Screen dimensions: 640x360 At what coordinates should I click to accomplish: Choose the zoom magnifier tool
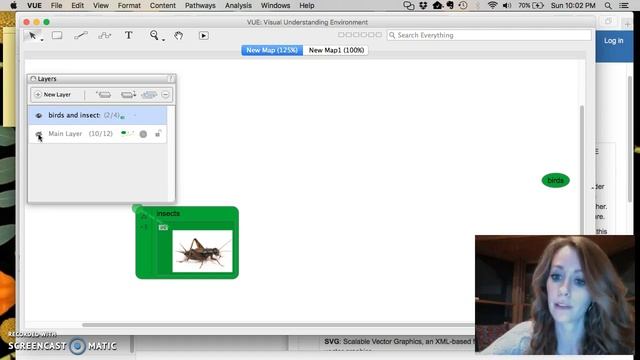click(154, 35)
